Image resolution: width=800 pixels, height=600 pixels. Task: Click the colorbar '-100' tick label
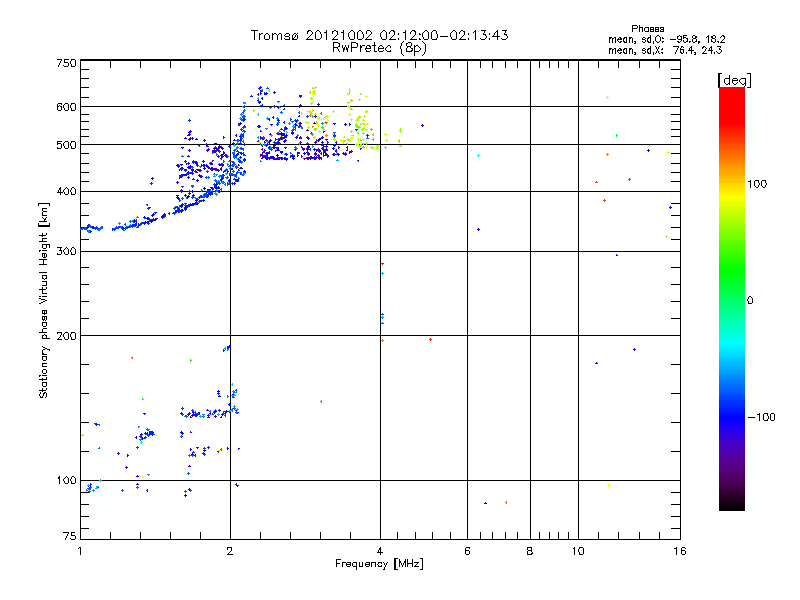coord(762,417)
